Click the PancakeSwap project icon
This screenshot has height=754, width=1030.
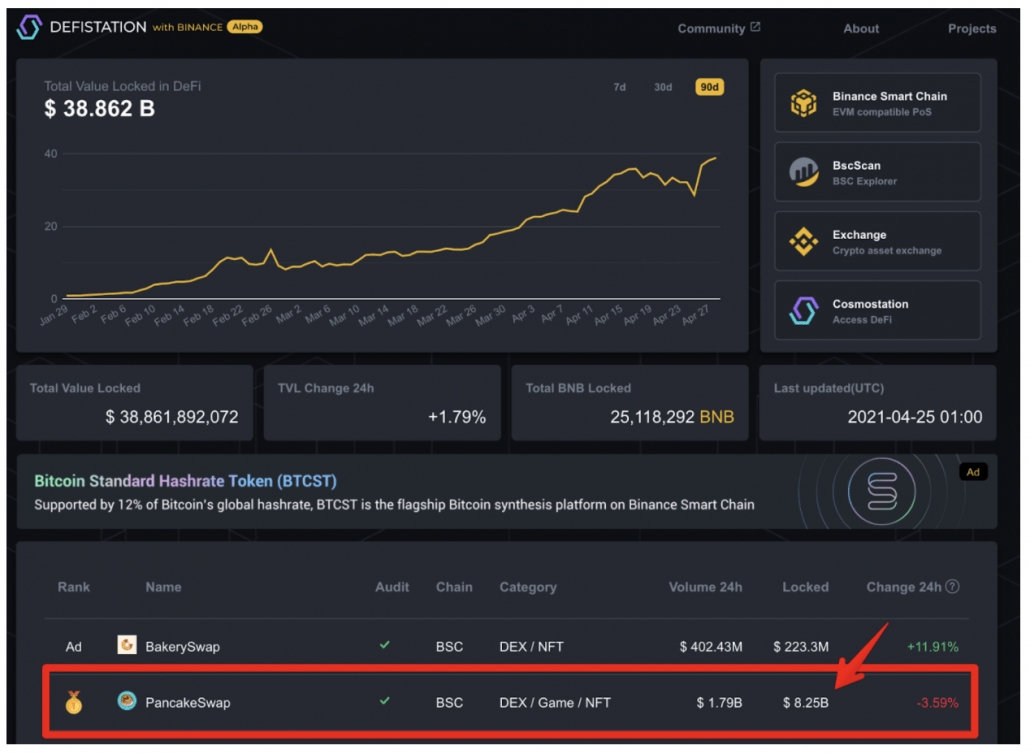coord(127,701)
